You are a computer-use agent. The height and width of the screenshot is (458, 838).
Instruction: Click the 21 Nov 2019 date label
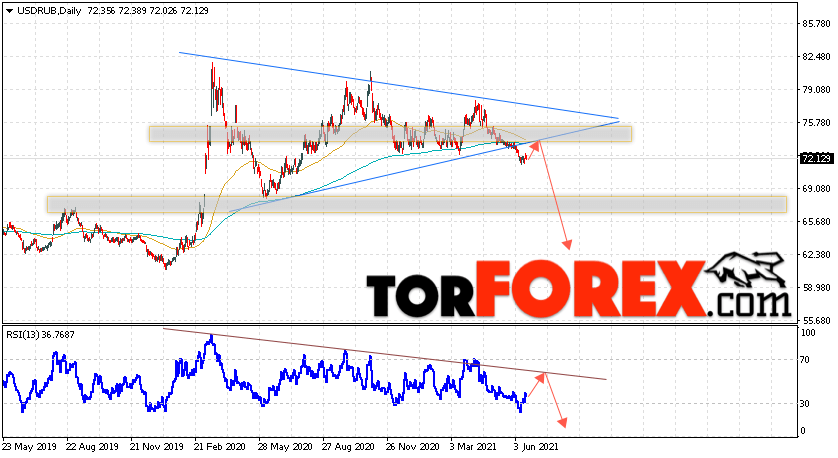point(157,446)
